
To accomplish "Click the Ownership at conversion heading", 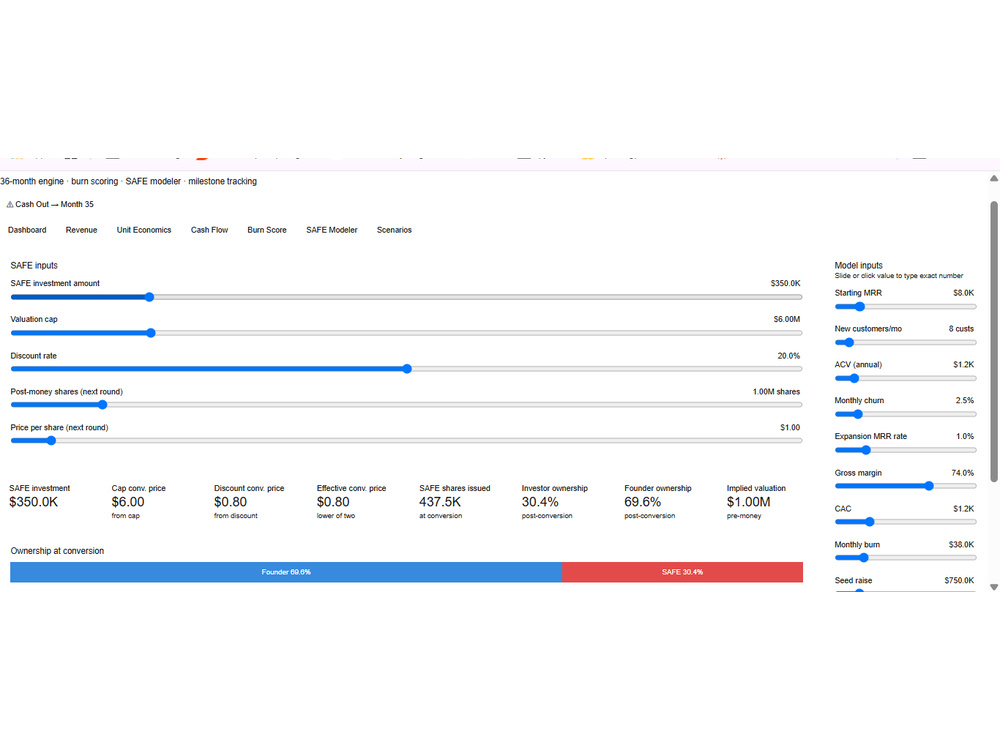I will point(57,550).
